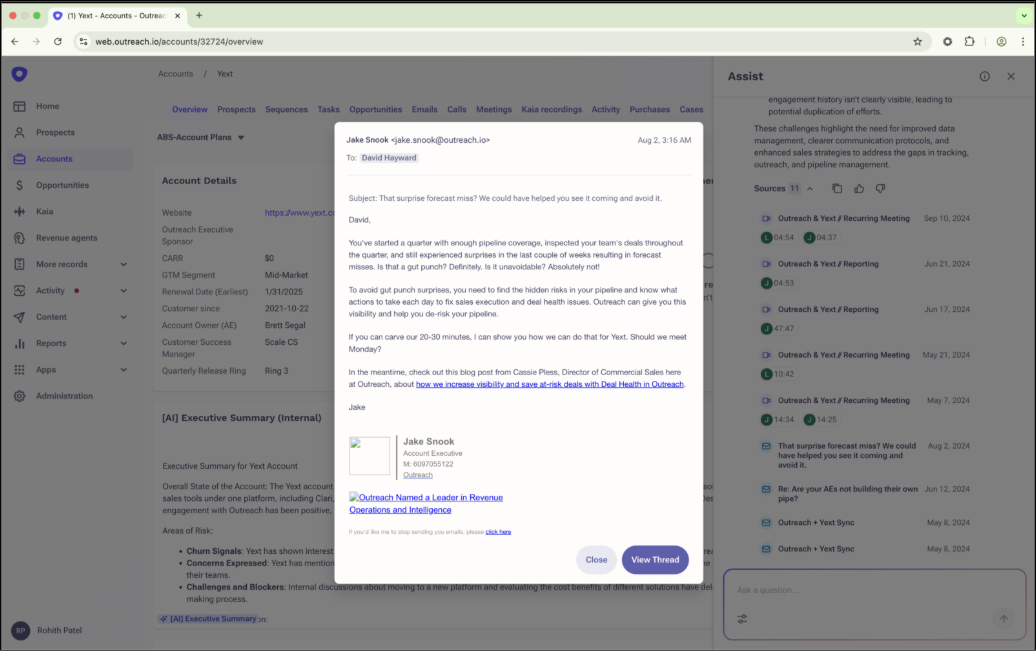Open Deal Health blog post link
This screenshot has width=1036, height=651.
point(550,384)
